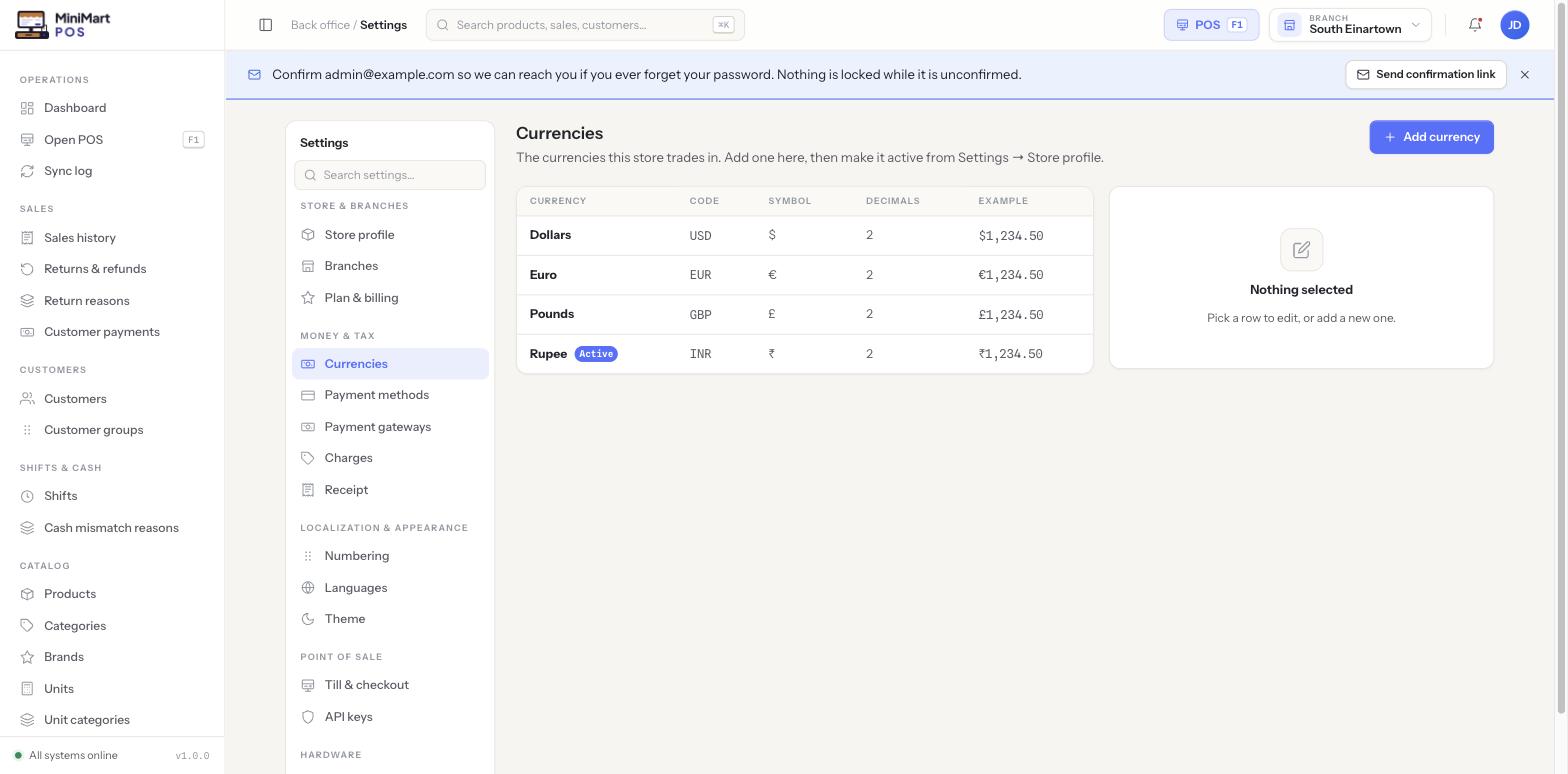
Task: Click the MiniMart POS logo
Action: click(64, 25)
